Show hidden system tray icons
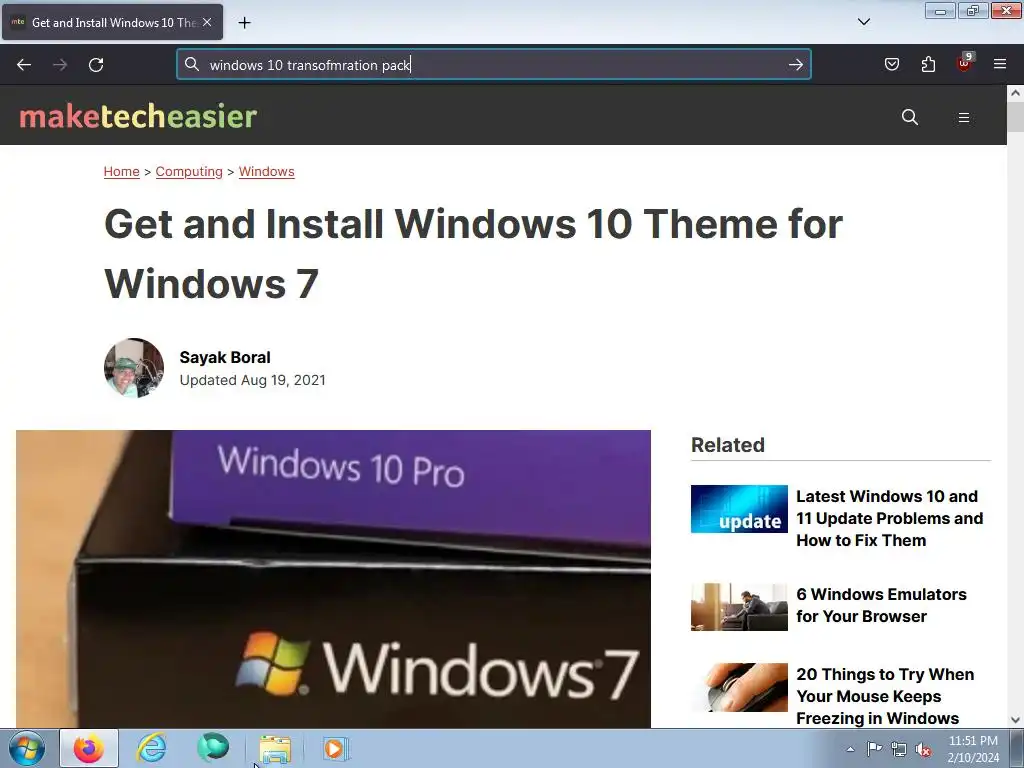Image resolution: width=1024 pixels, height=768 pixels. click(x=850, y=749)
